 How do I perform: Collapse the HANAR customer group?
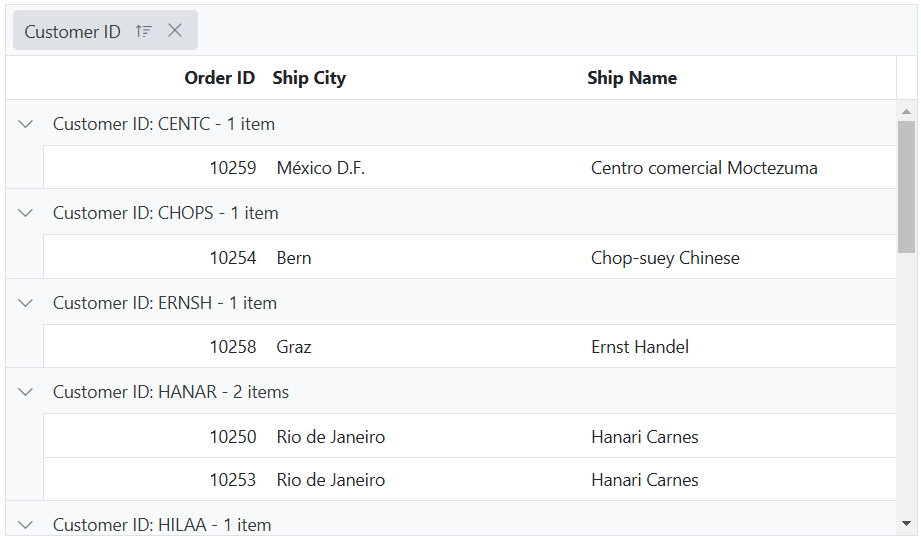click(26, 392)
